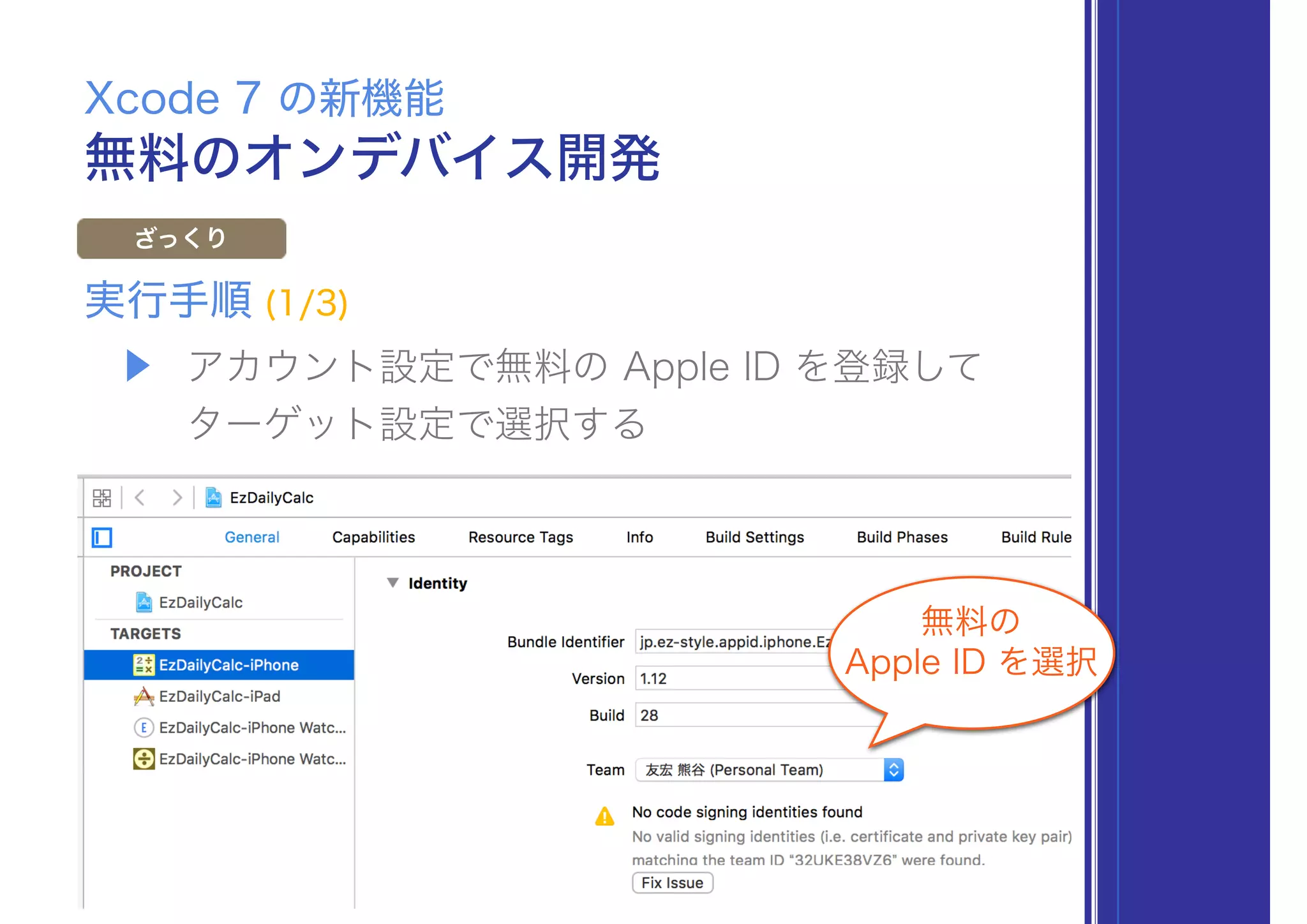This screenshot has height=924, width=1307.
Task: Open the Build Settings tab
Action: pos(754,537)
